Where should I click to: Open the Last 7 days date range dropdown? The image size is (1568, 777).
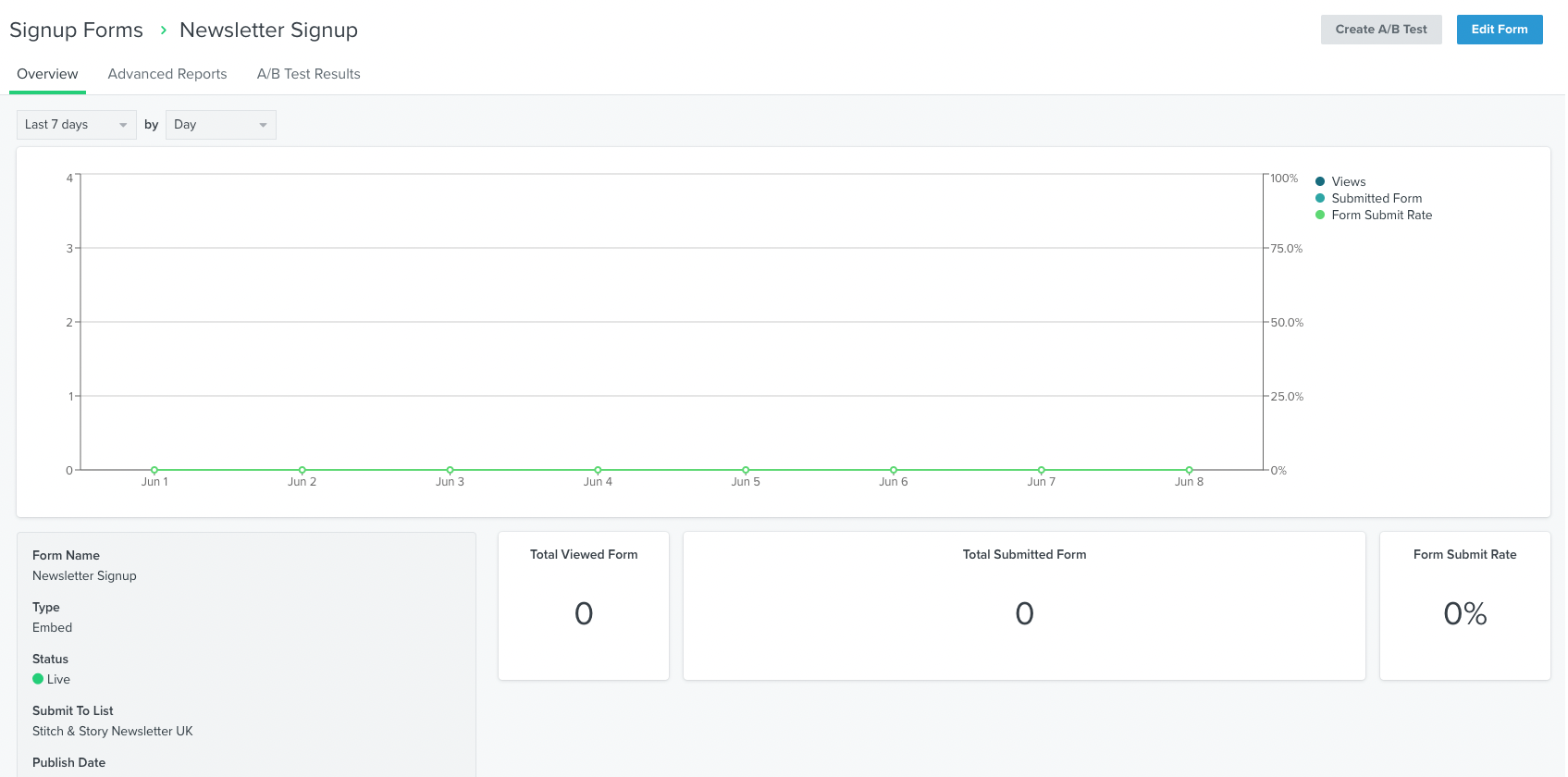click(x=77, y=125)
